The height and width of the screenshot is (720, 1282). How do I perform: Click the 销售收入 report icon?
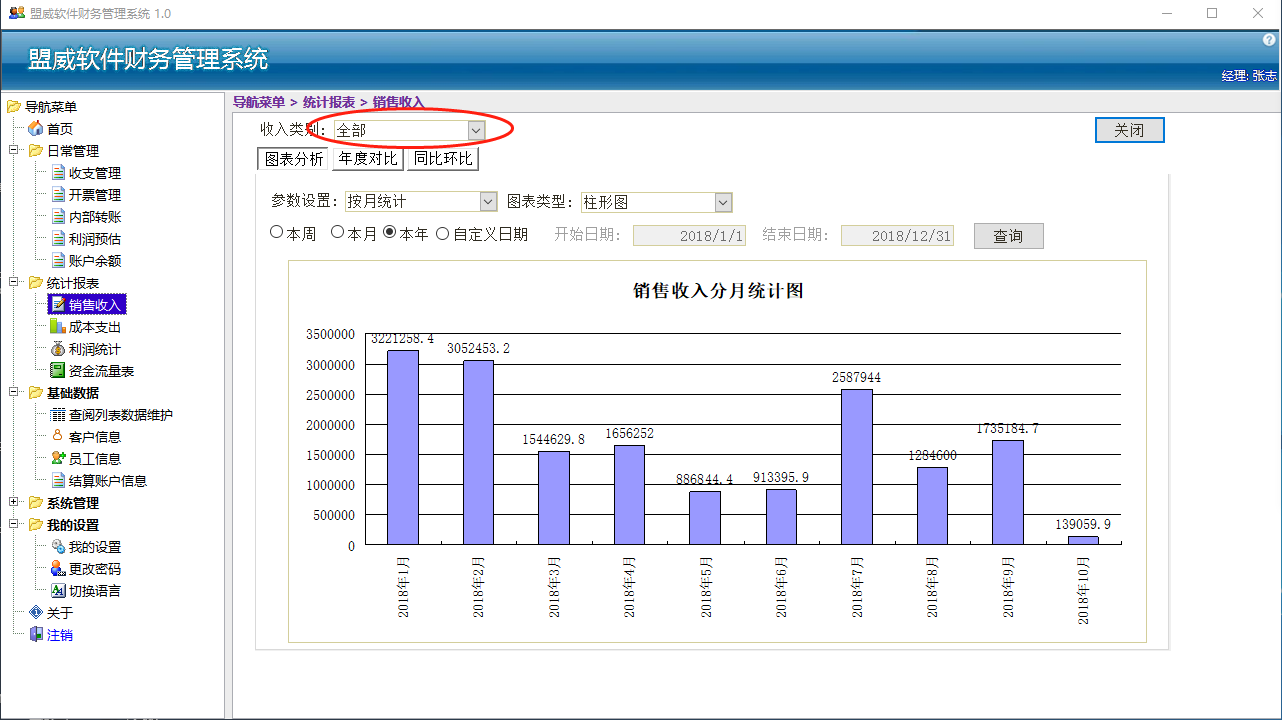58,305
